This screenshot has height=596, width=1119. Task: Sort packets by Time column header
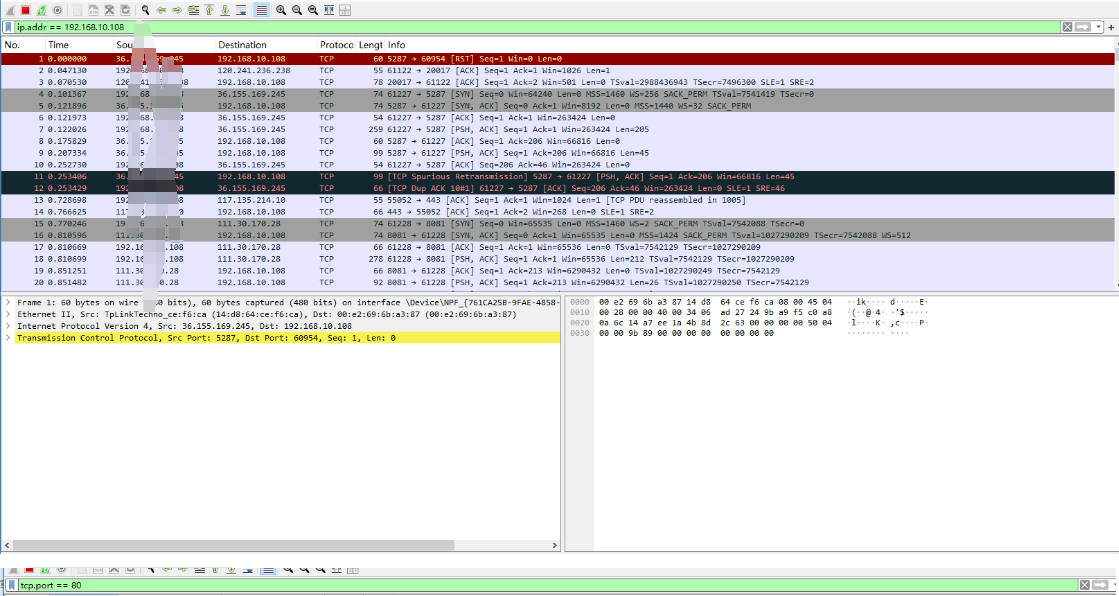pyautogui.click(x=79, y=45)
